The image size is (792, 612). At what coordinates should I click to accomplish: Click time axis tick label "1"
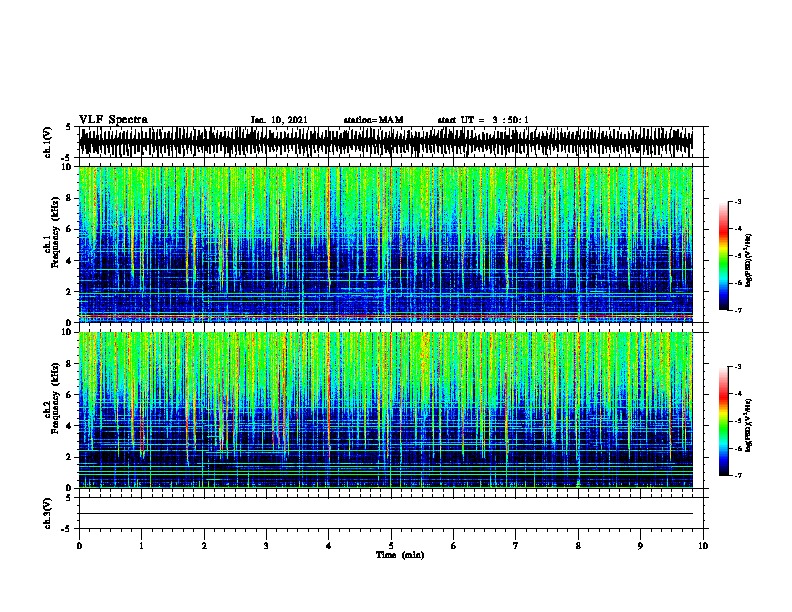[x=141, y=546]
